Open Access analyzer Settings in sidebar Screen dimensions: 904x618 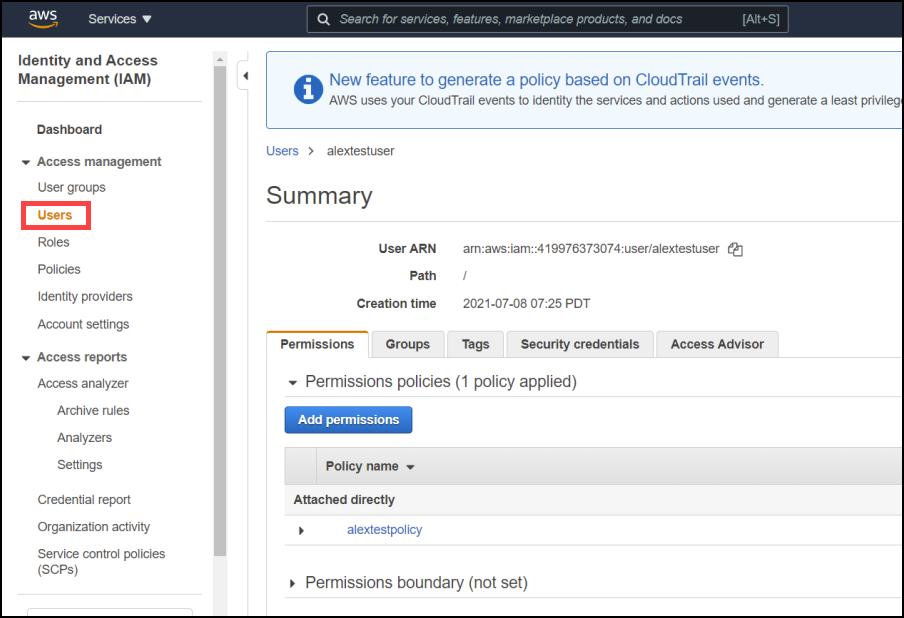pos(80,465)
